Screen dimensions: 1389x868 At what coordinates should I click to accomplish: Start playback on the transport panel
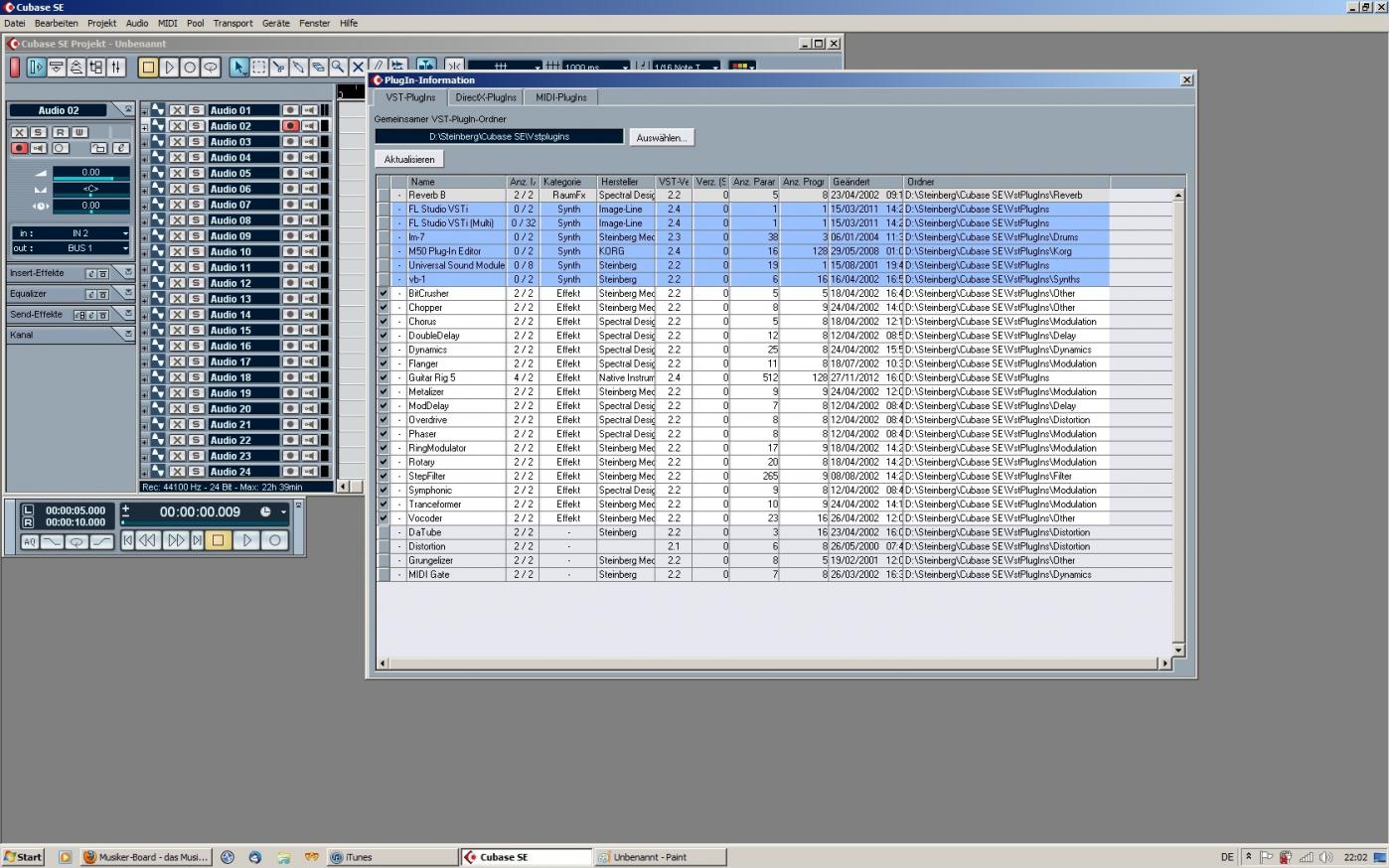247,540
